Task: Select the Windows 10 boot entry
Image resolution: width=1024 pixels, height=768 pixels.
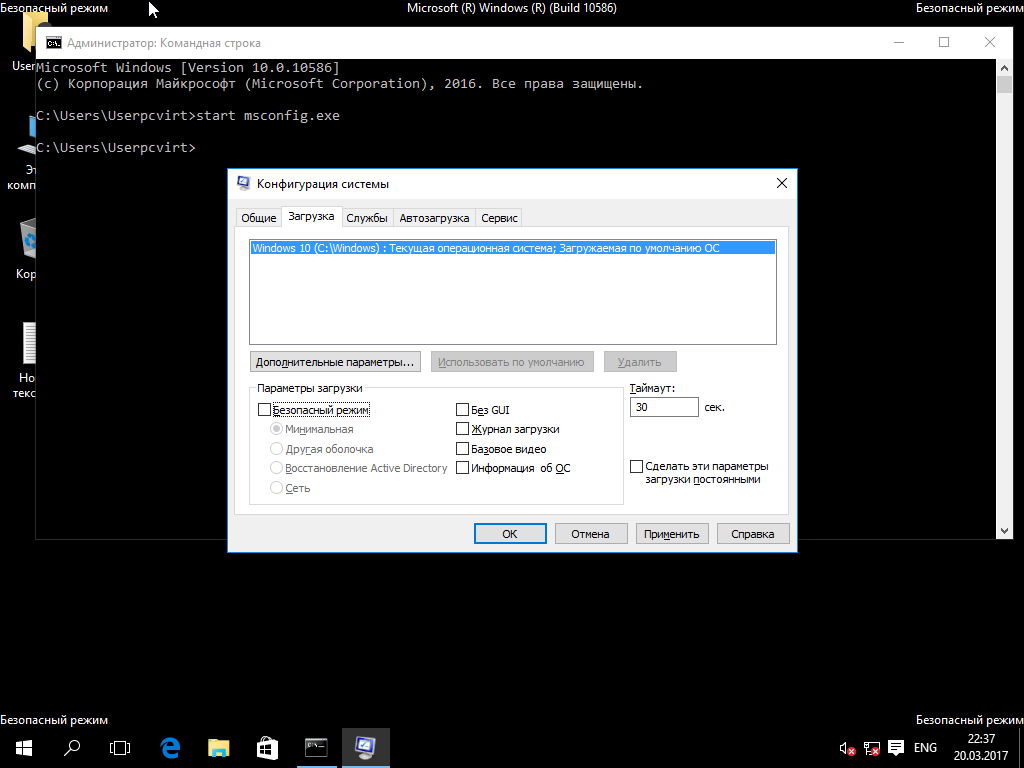Action: coord(513,248)
